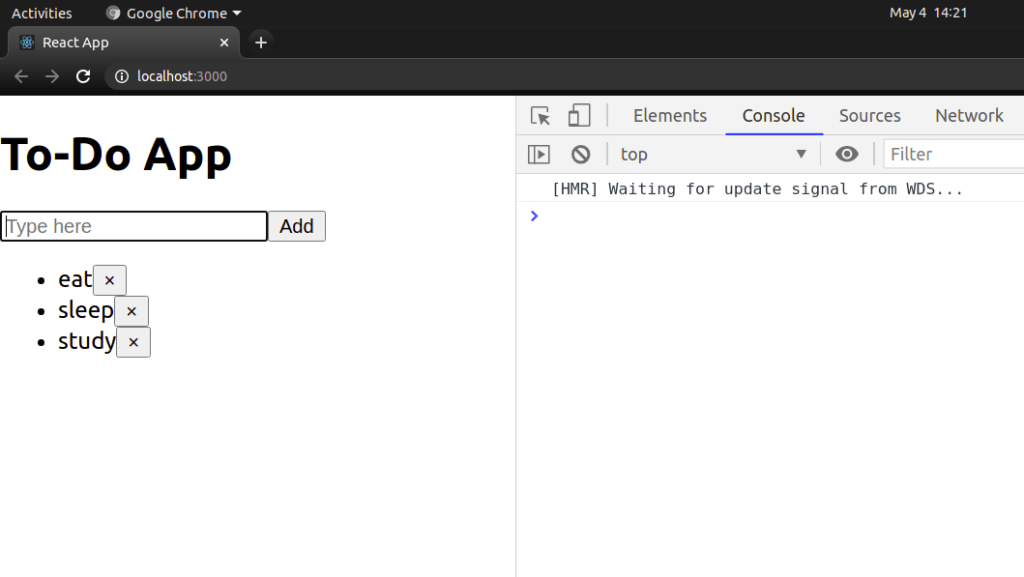Screen dimensions: 1024x577
Task: Open the Activities overview
Action: click(42, 13)
